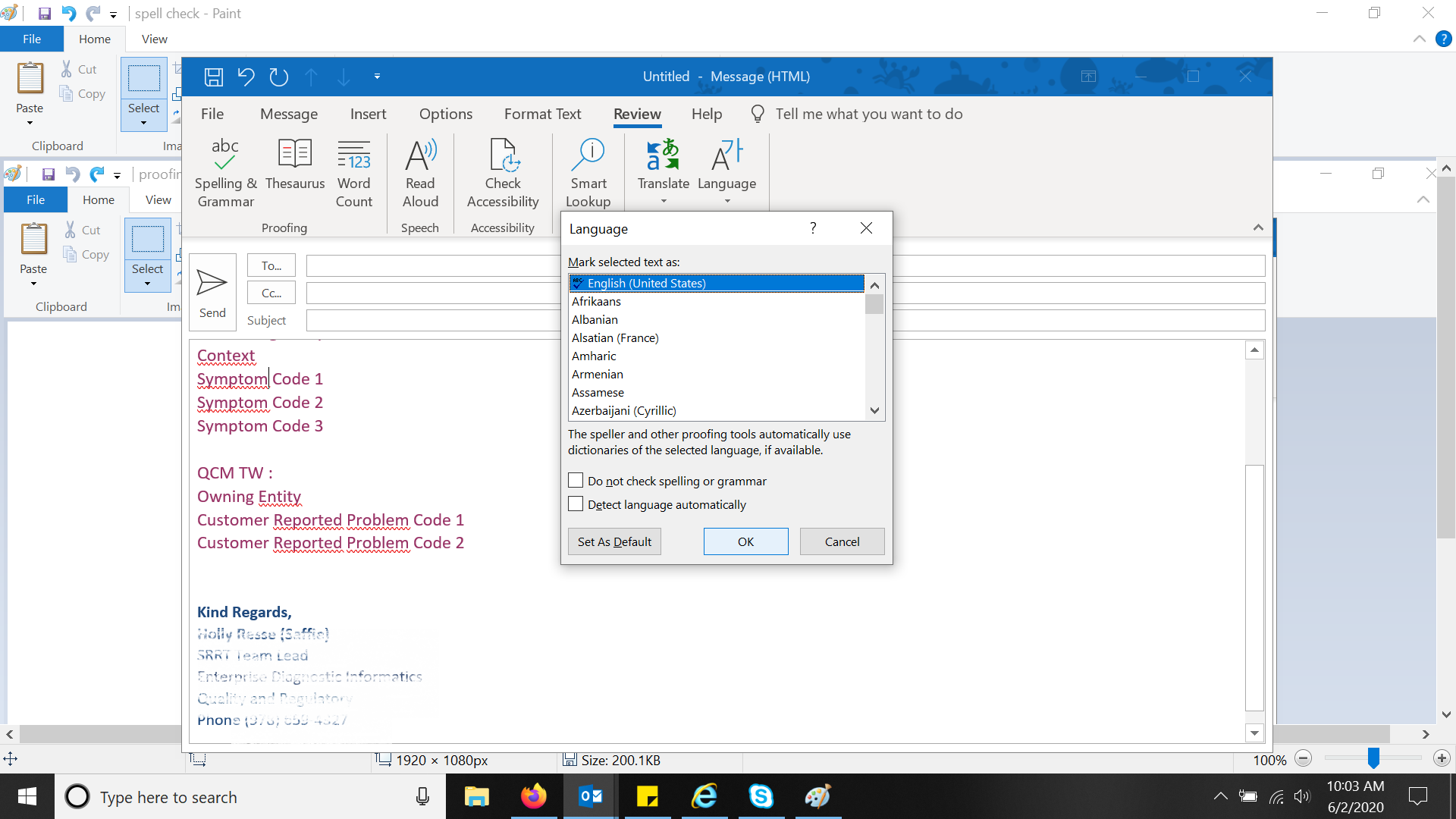Click the Help tab in ribbon
The height and width of the screenshot is (819, 1456).
tap(707, 114)
